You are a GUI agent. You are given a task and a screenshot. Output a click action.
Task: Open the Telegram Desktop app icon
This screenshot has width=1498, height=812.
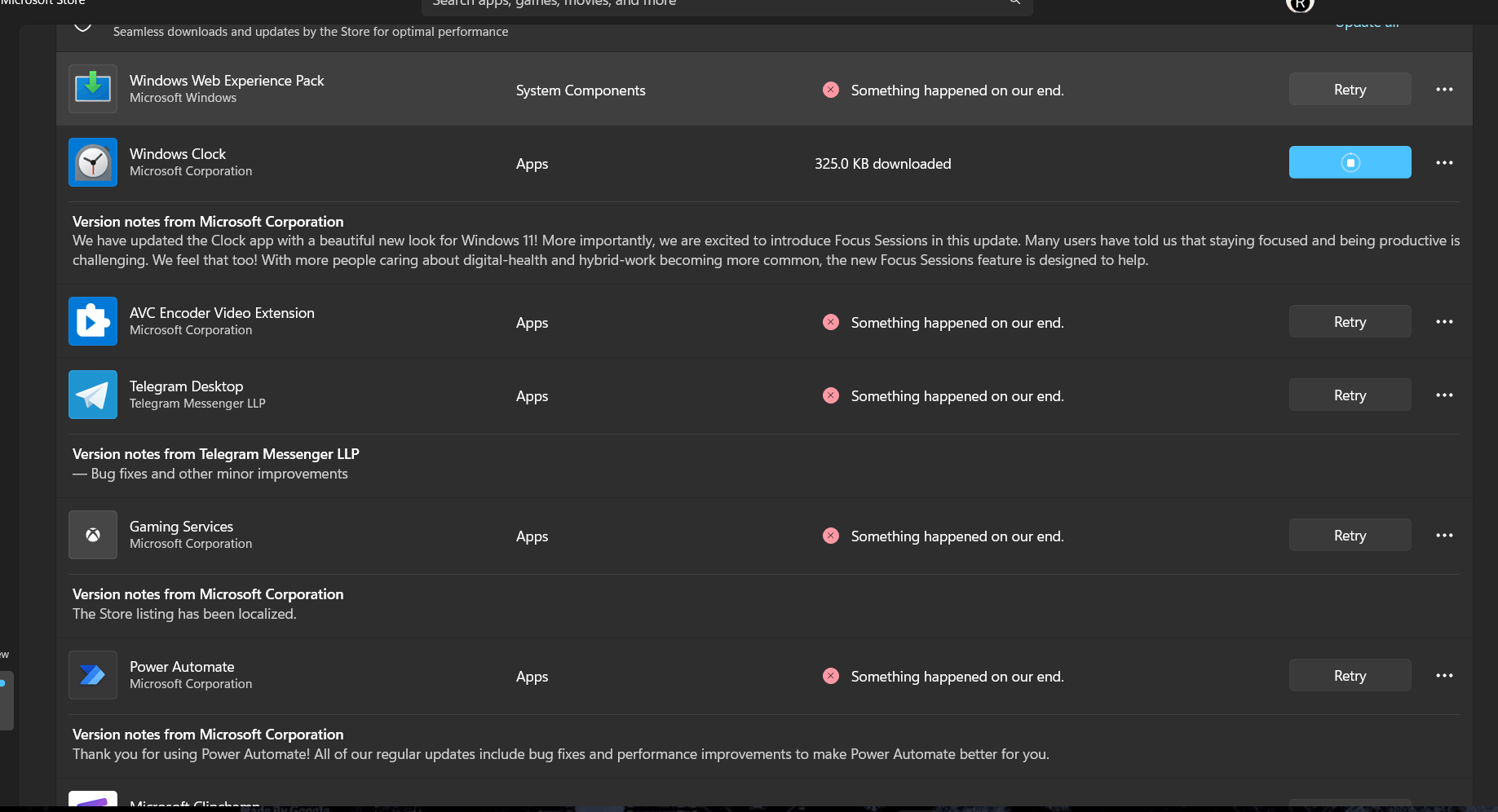(x=93, y=395)
